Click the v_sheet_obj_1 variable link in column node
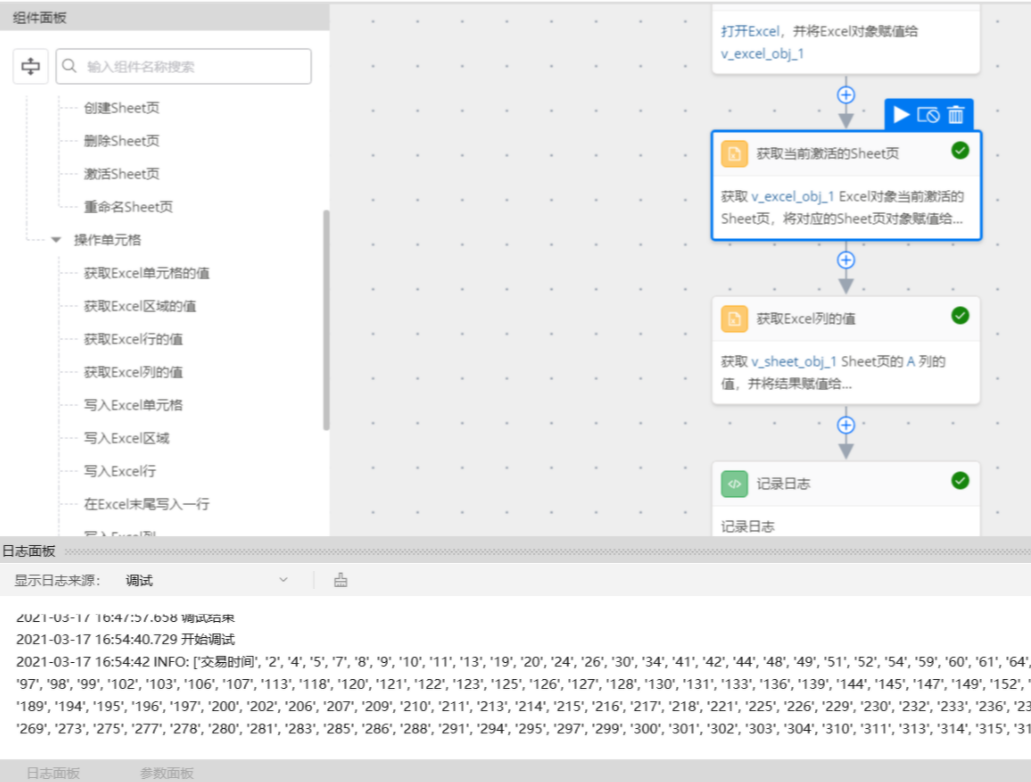 (794, 362)
